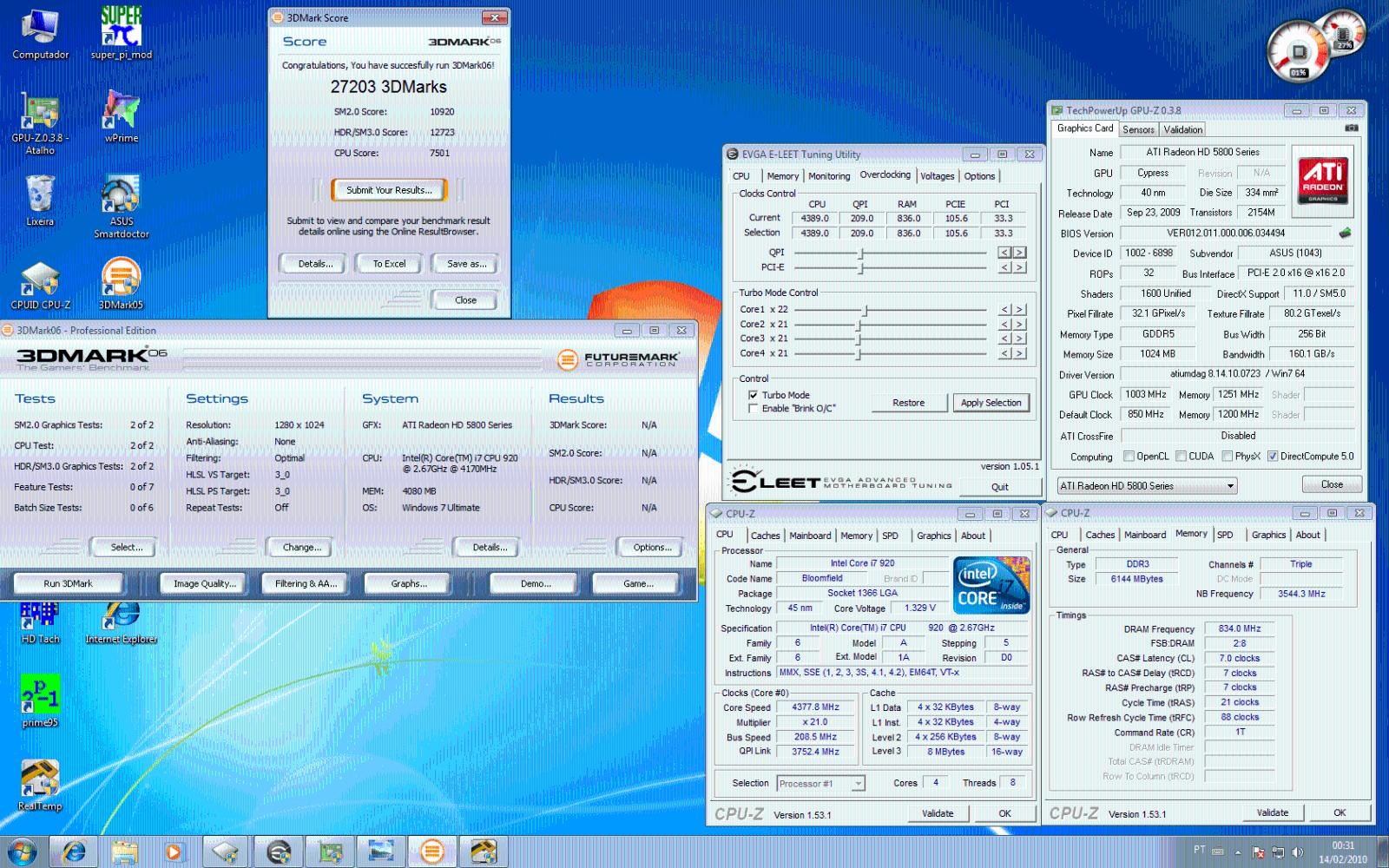Image resolution: width=1389 pixels, height=868 pixels.
Task: Click the PCI-E decrease arrow in E-LEET
Action: [1004, 267]
